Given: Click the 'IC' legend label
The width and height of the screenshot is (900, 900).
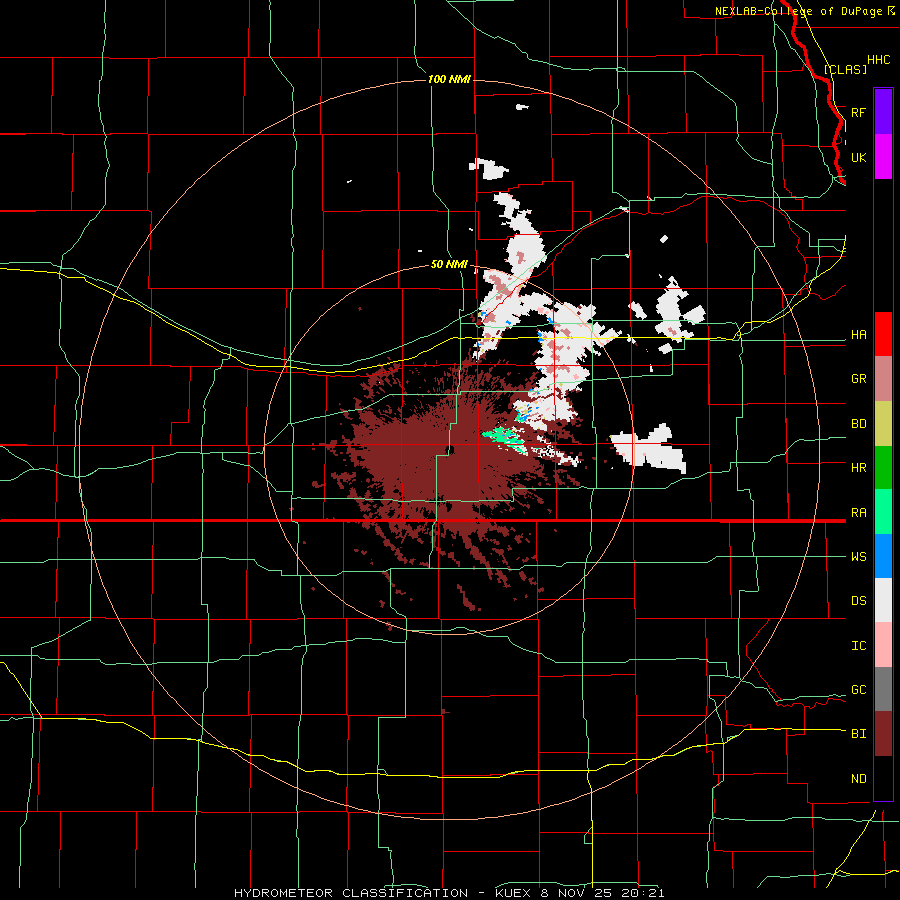Looking at the screenshot, I should tap(858, 645).
